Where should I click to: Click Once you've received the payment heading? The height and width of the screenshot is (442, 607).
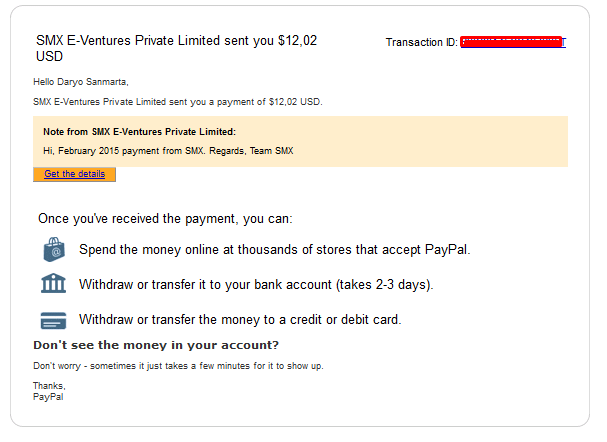click(165, 219)
